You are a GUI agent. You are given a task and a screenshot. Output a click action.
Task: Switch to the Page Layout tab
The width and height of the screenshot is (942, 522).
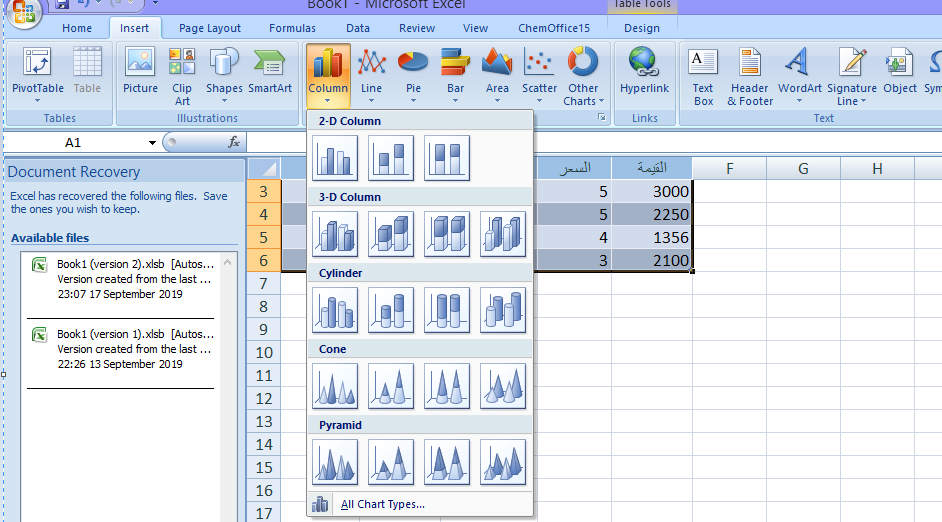210,28
